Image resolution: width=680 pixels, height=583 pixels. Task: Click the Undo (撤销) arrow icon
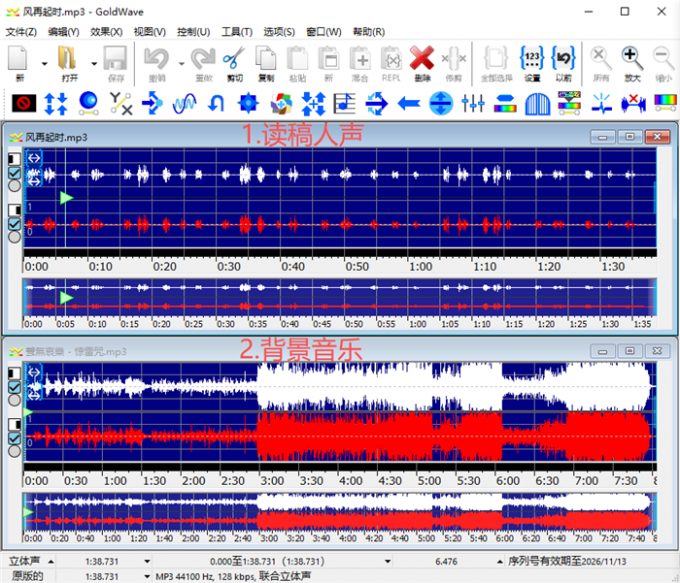157,60
